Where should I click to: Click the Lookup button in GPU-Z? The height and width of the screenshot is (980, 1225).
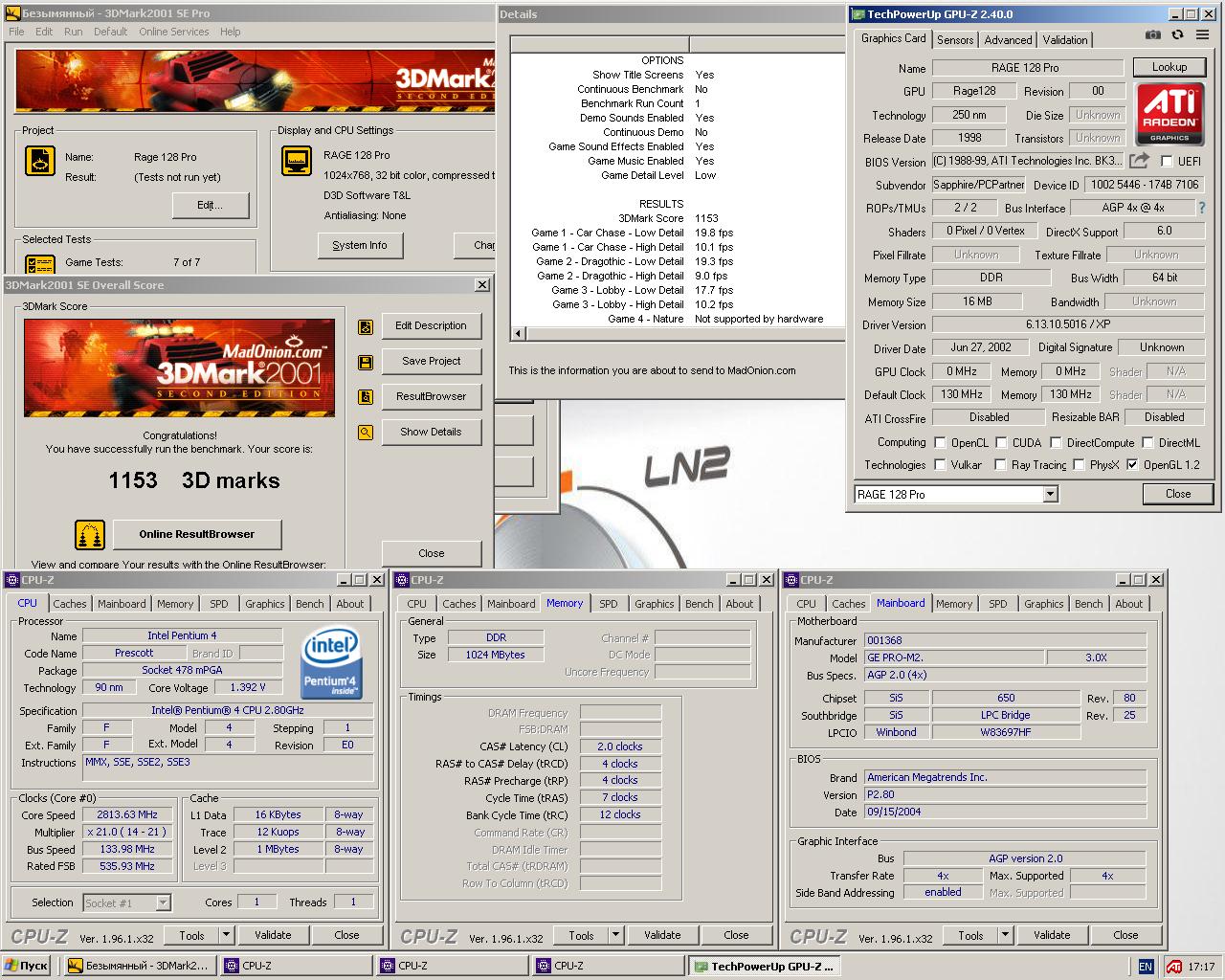(1169, 67)
